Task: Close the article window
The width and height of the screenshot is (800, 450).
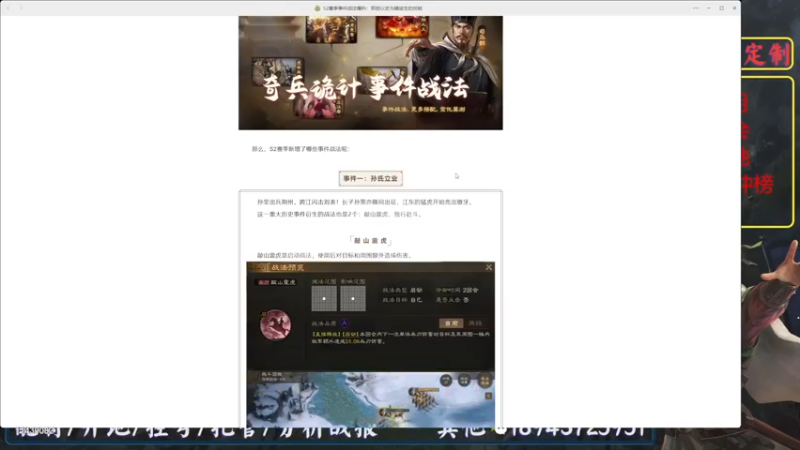Action: pos(734,8)
